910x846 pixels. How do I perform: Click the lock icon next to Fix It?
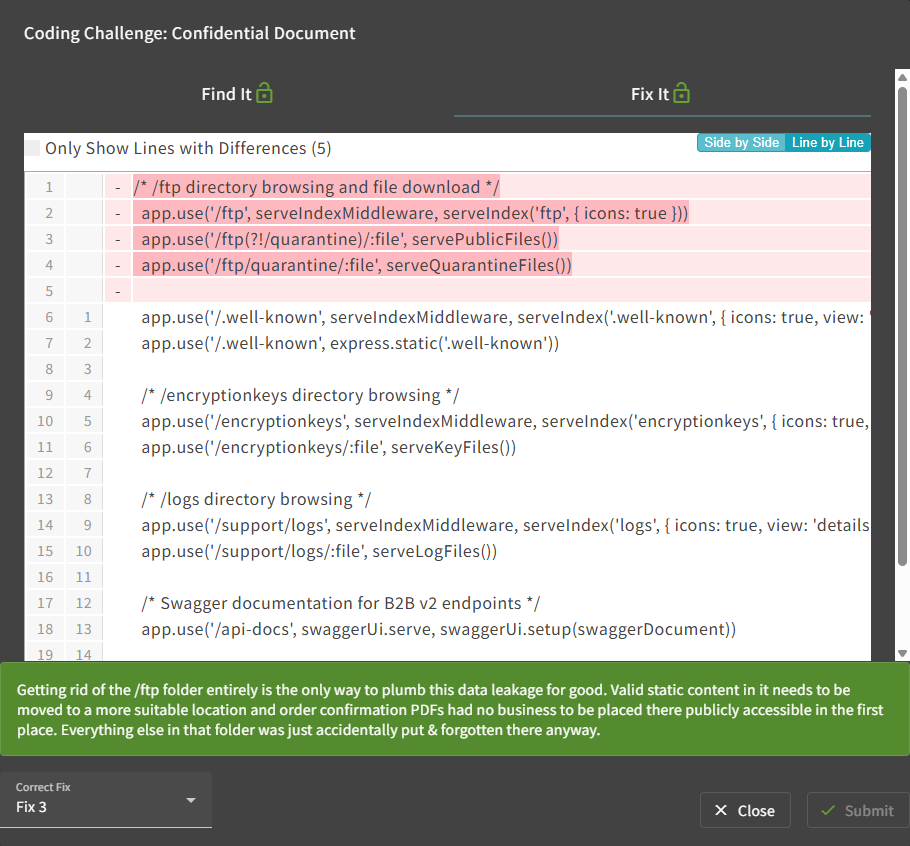click(x=681, y=93)
